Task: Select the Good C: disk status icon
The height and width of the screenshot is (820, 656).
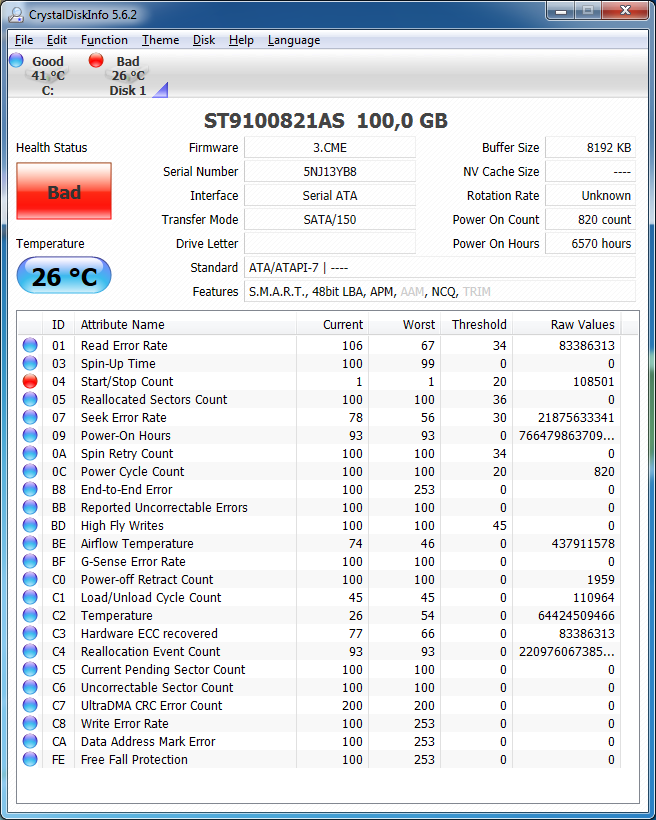Action: (x=16, y=60)
